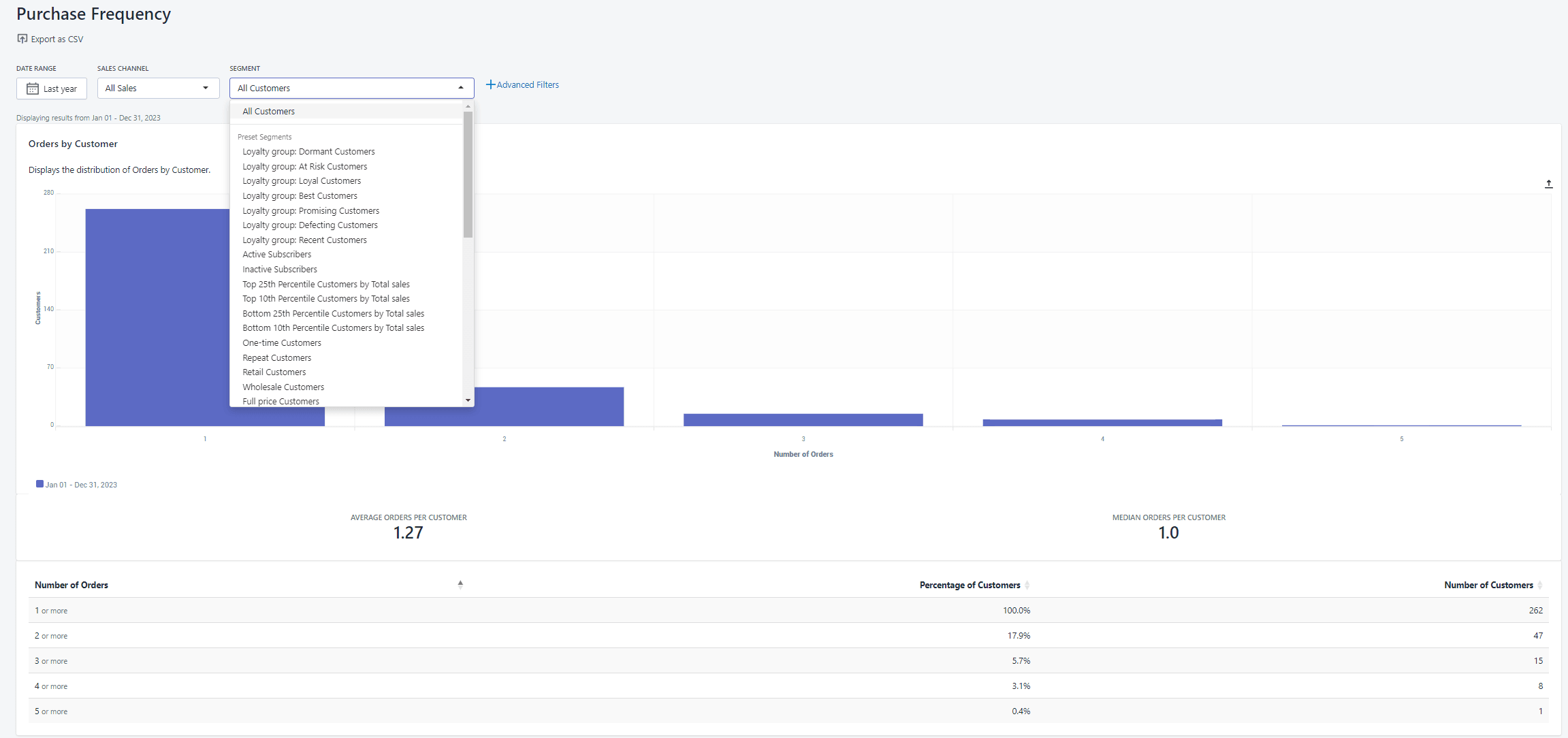Screen dimensions: 1568x738
Task: Click the '5 or more' table row label
Action: (51, 711)
